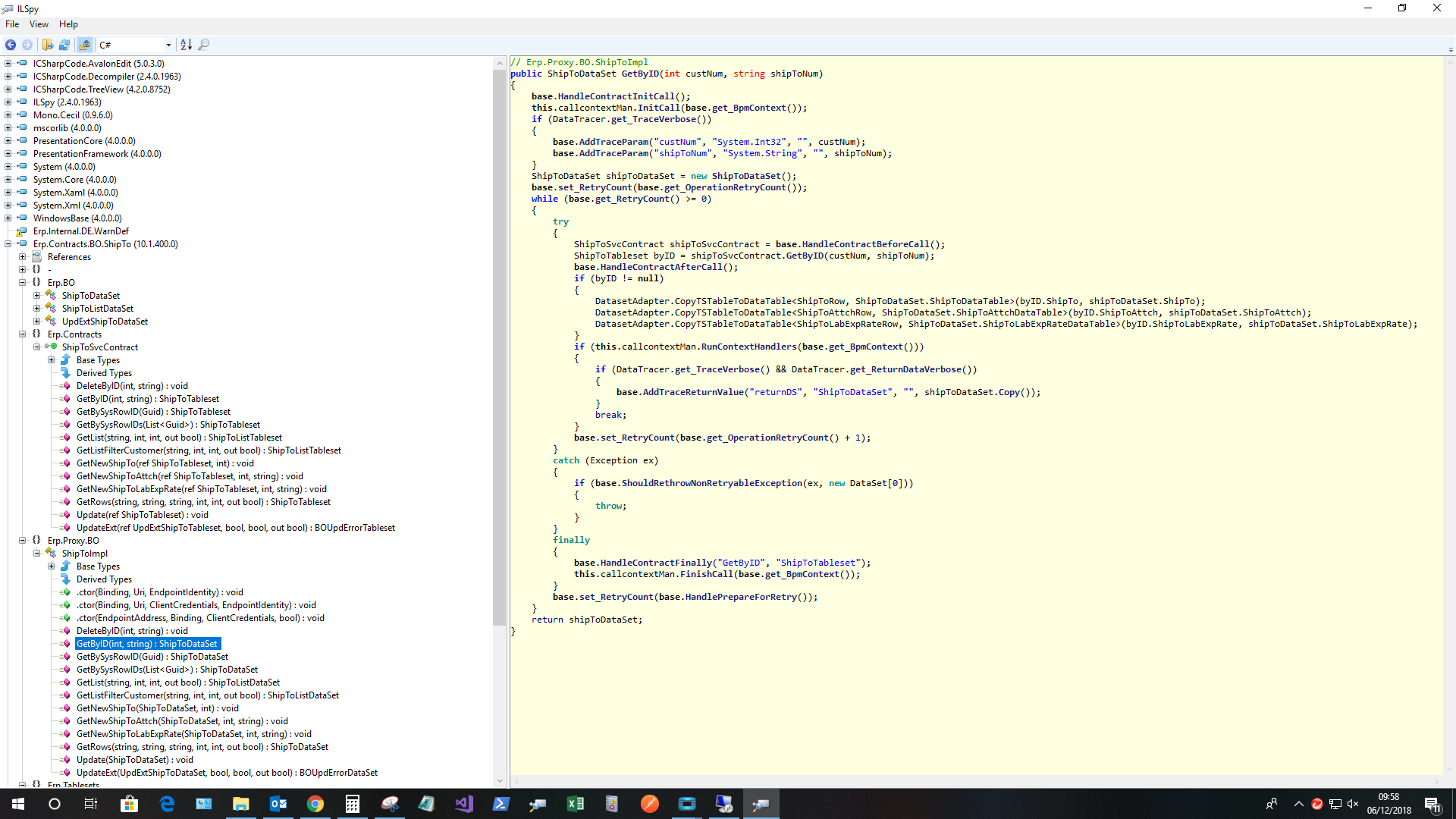Viewport: 1456px width, 819px height.
Task: Click the ShipToDataSet return type in code
Action: pyautogui.click(x=581, y=74)
